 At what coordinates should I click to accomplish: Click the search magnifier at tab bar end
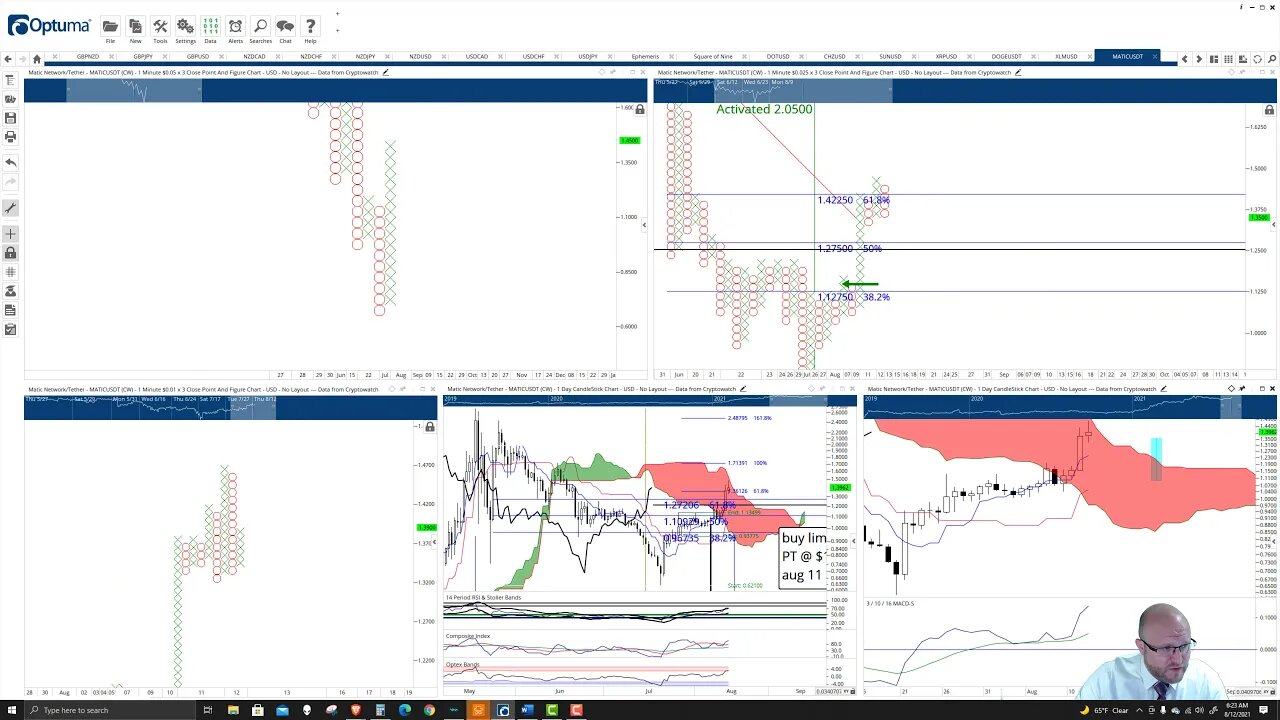[1271, 59]
